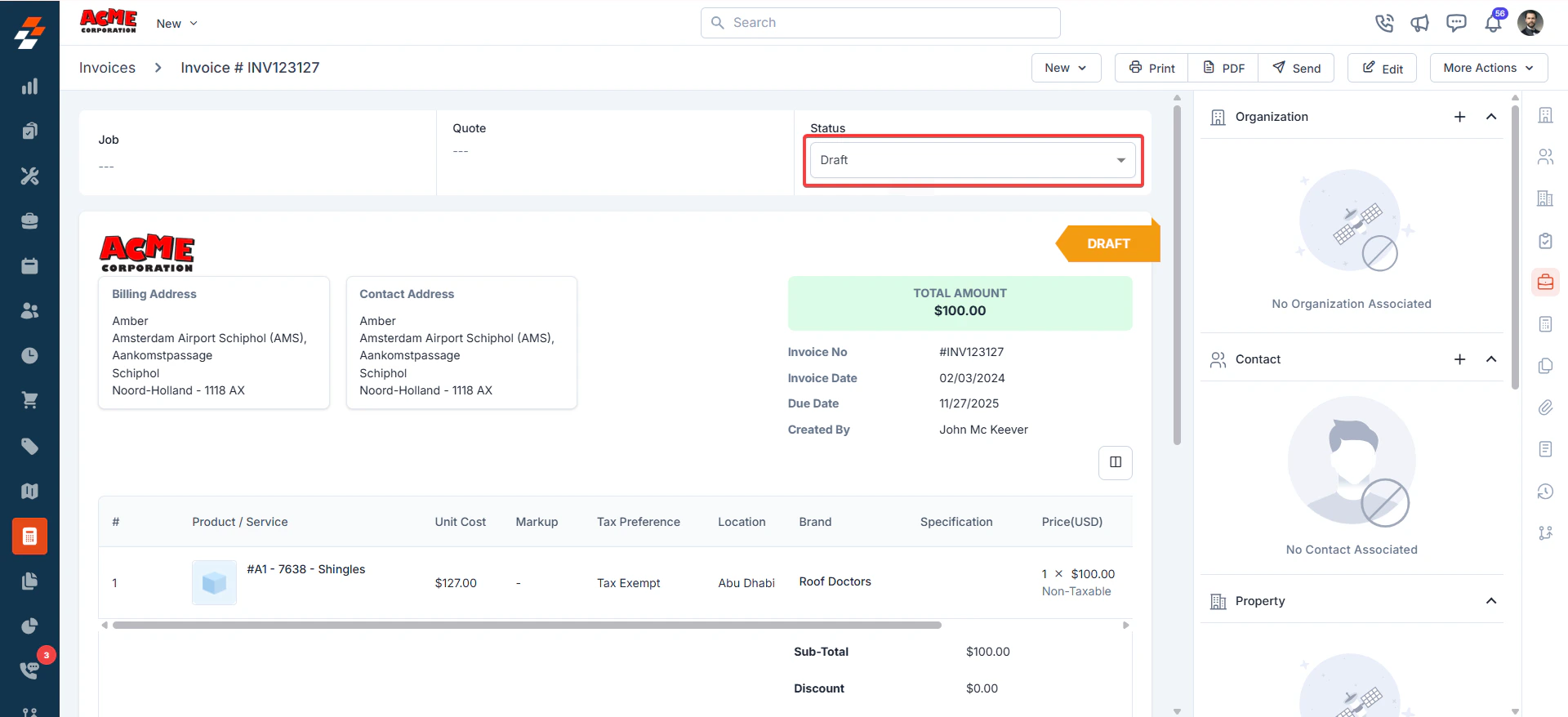Click the 'Abu Dhabi' location cell
The height and width of the screenshot is (717, 1568).
coord(746,583)
